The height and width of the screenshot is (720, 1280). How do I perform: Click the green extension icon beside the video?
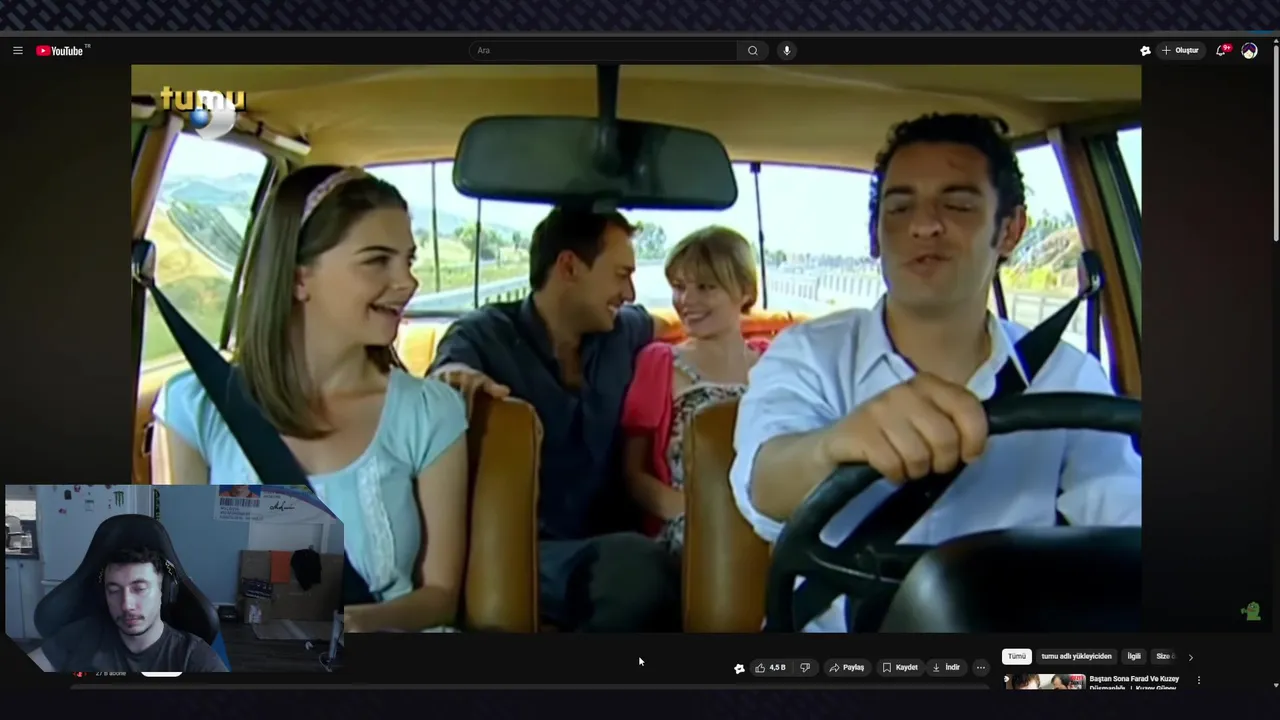point(1251,611)
